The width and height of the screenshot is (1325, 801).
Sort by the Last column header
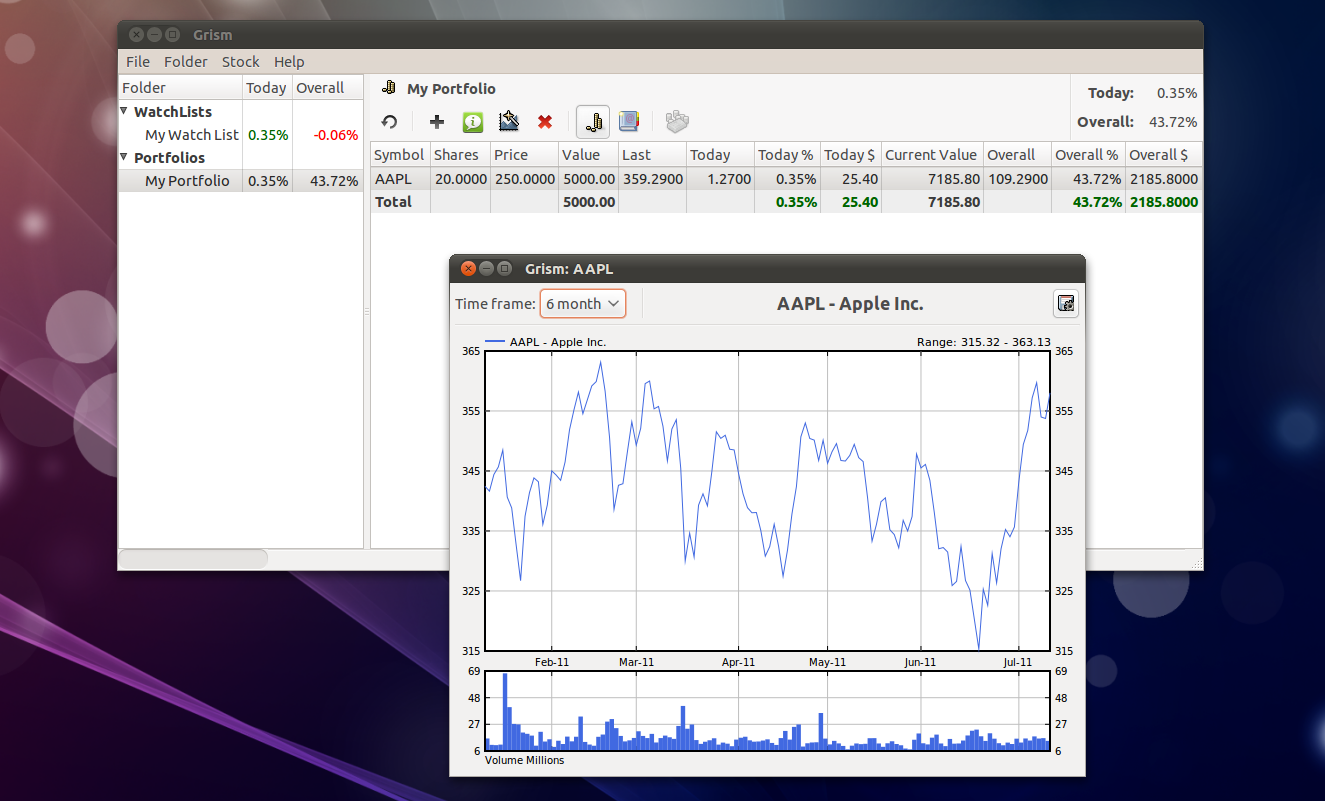652,155
